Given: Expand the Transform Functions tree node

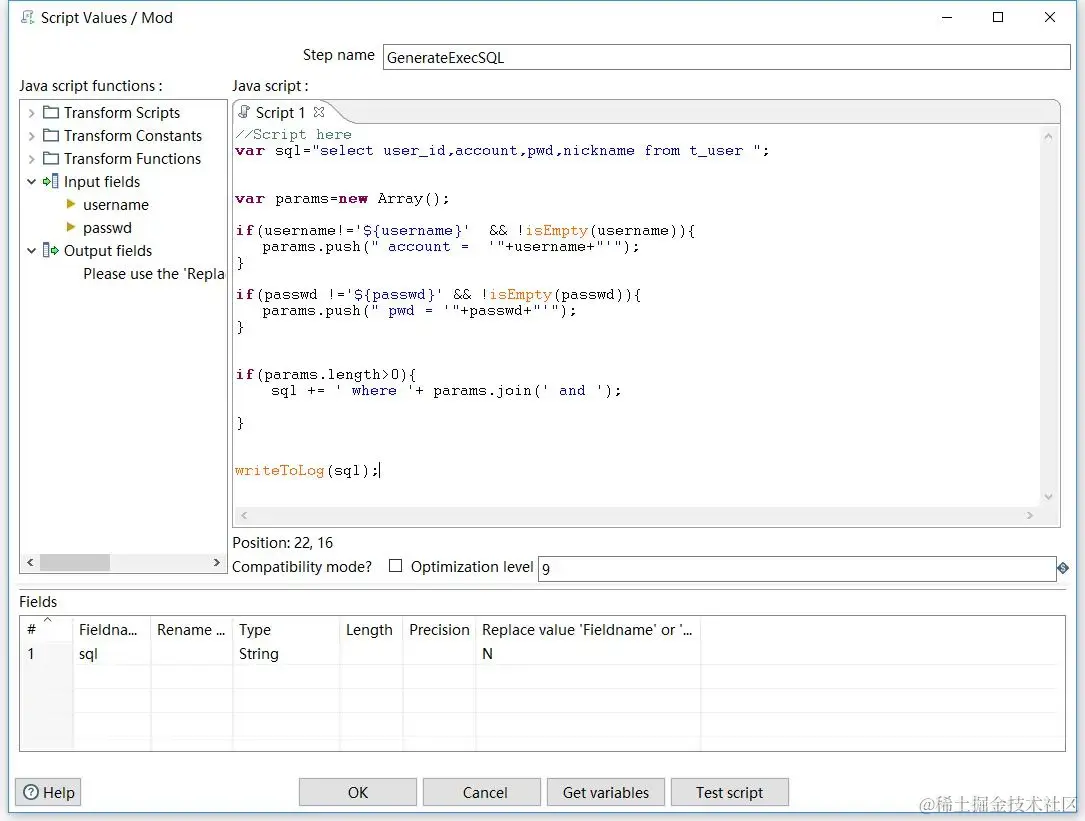Looking at the screenshot, I should [x=31, y=159].
